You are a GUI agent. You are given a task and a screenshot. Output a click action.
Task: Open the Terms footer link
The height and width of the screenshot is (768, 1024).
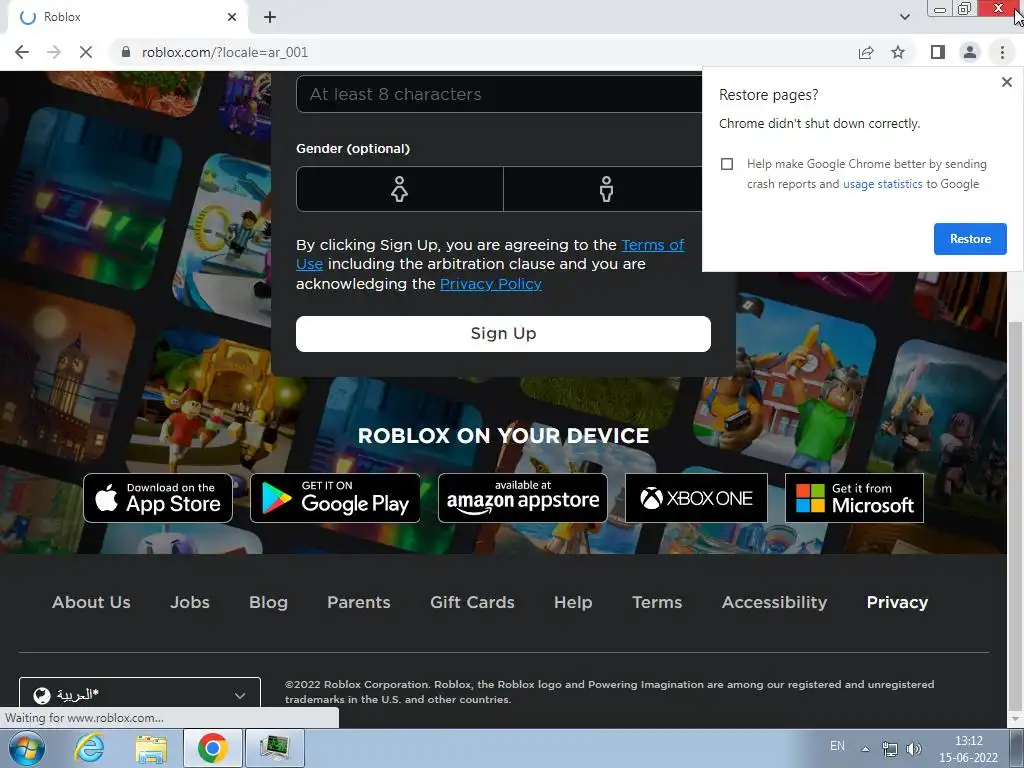tap(657, 602)
